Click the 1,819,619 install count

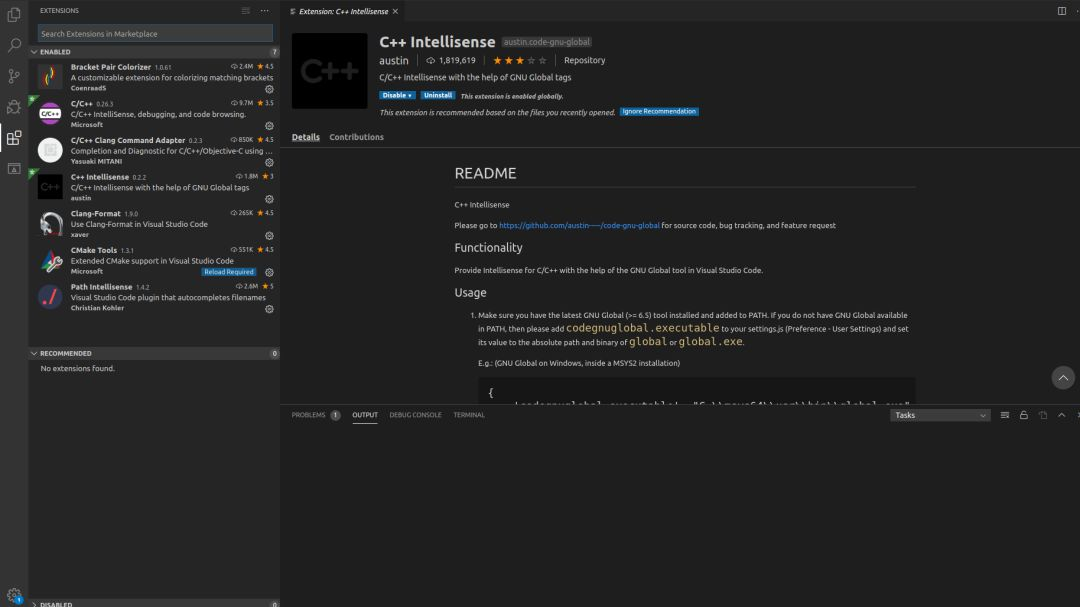(450, 61)
